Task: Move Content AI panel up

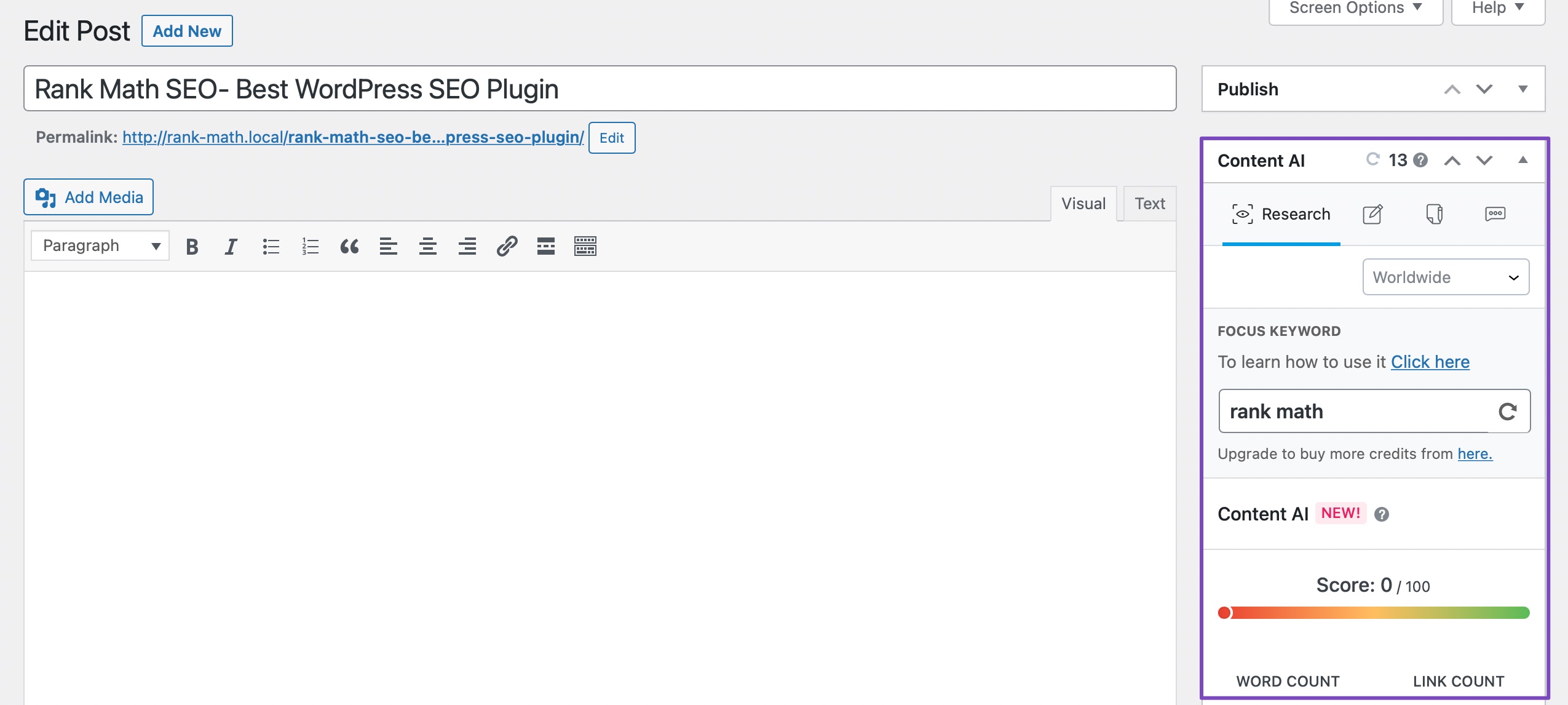Action: point(1452,161)
